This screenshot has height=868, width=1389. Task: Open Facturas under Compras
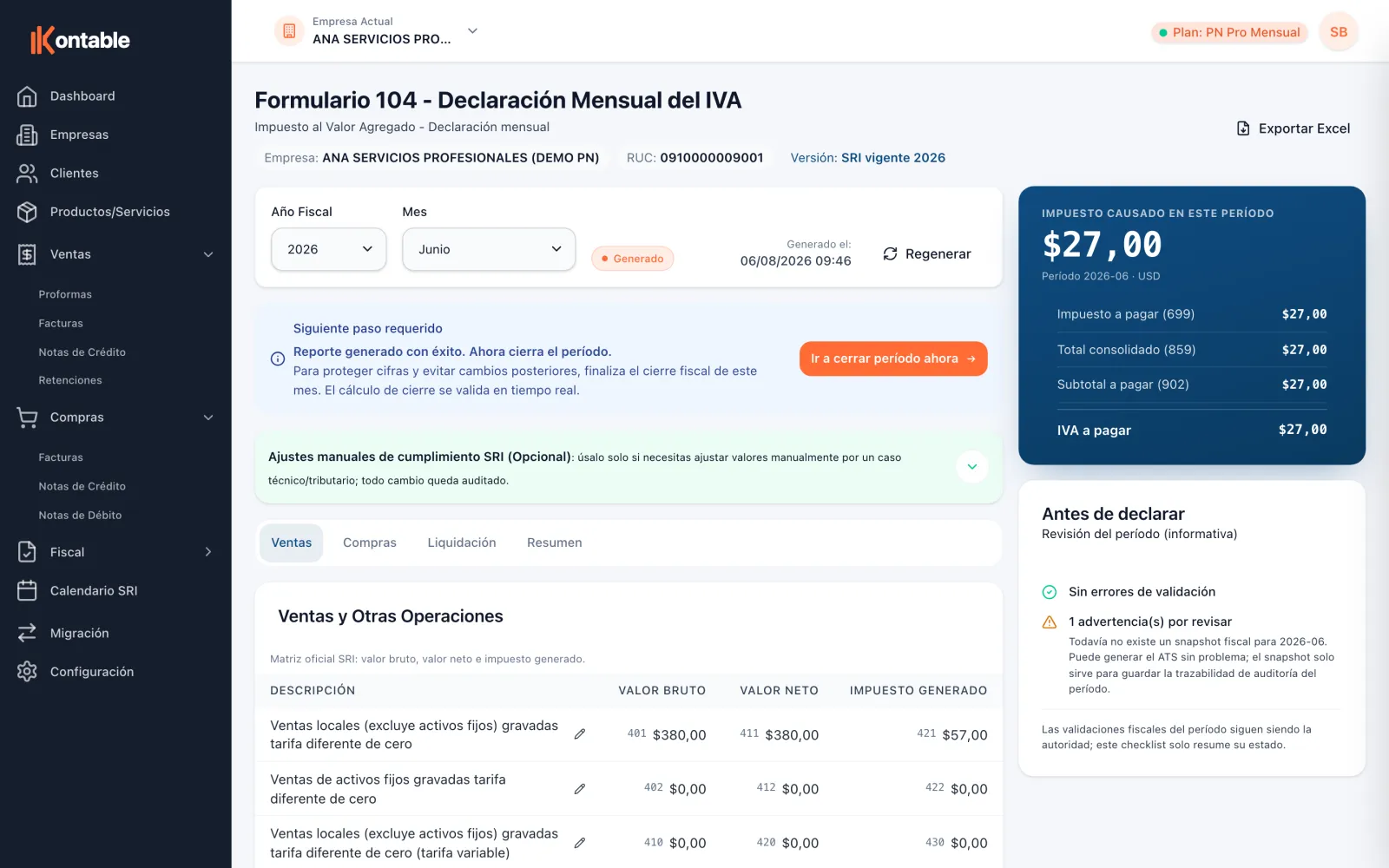point(61,457)
